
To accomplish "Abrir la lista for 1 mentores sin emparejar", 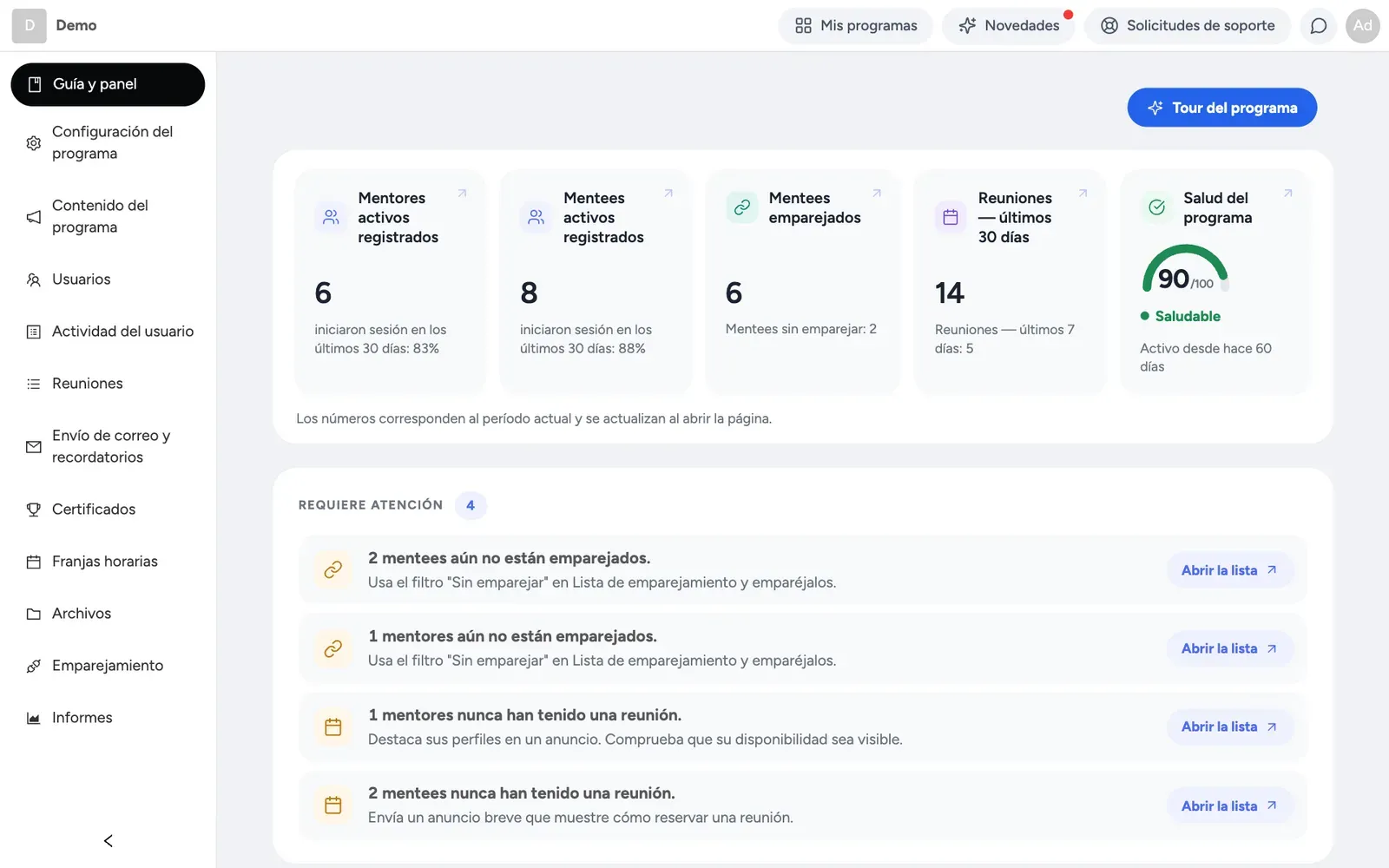I will point(1229,648).
